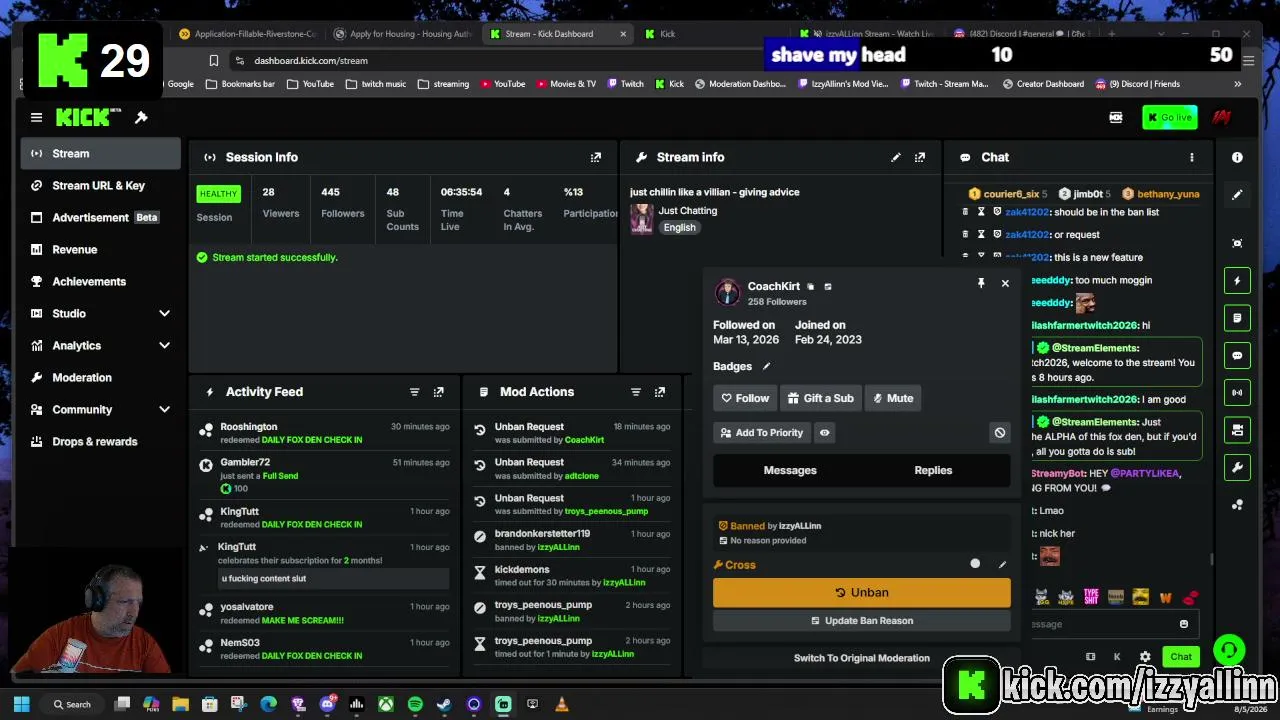Image resolution: width=1280 pixels, height=720 pixels.
Task: Toggle the white switch on the Cross row
Action: [975, 564]
